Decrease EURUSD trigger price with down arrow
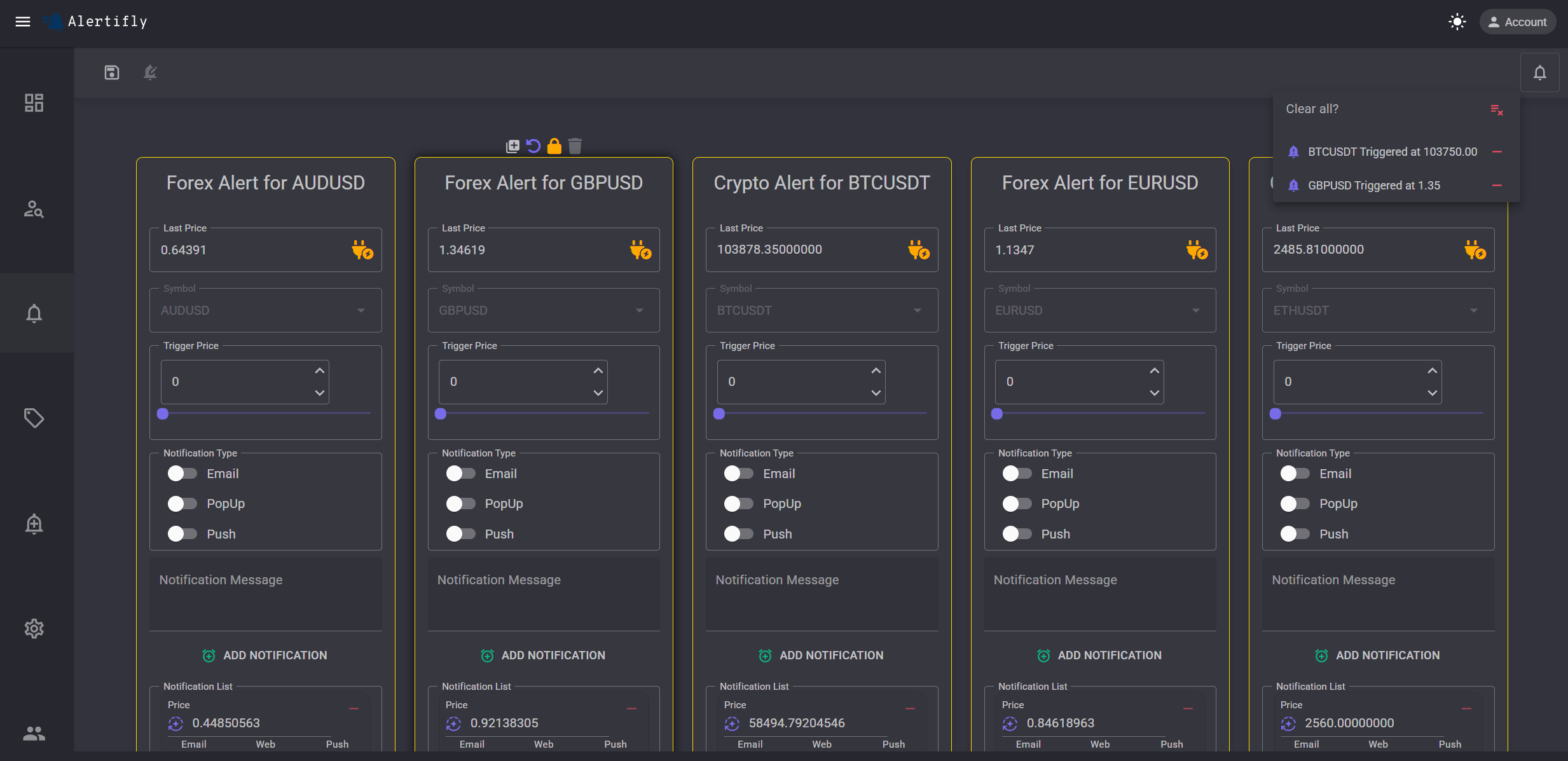This screenshot has width=1568, height=761. pyautogui.click(x=1154, y=393)
